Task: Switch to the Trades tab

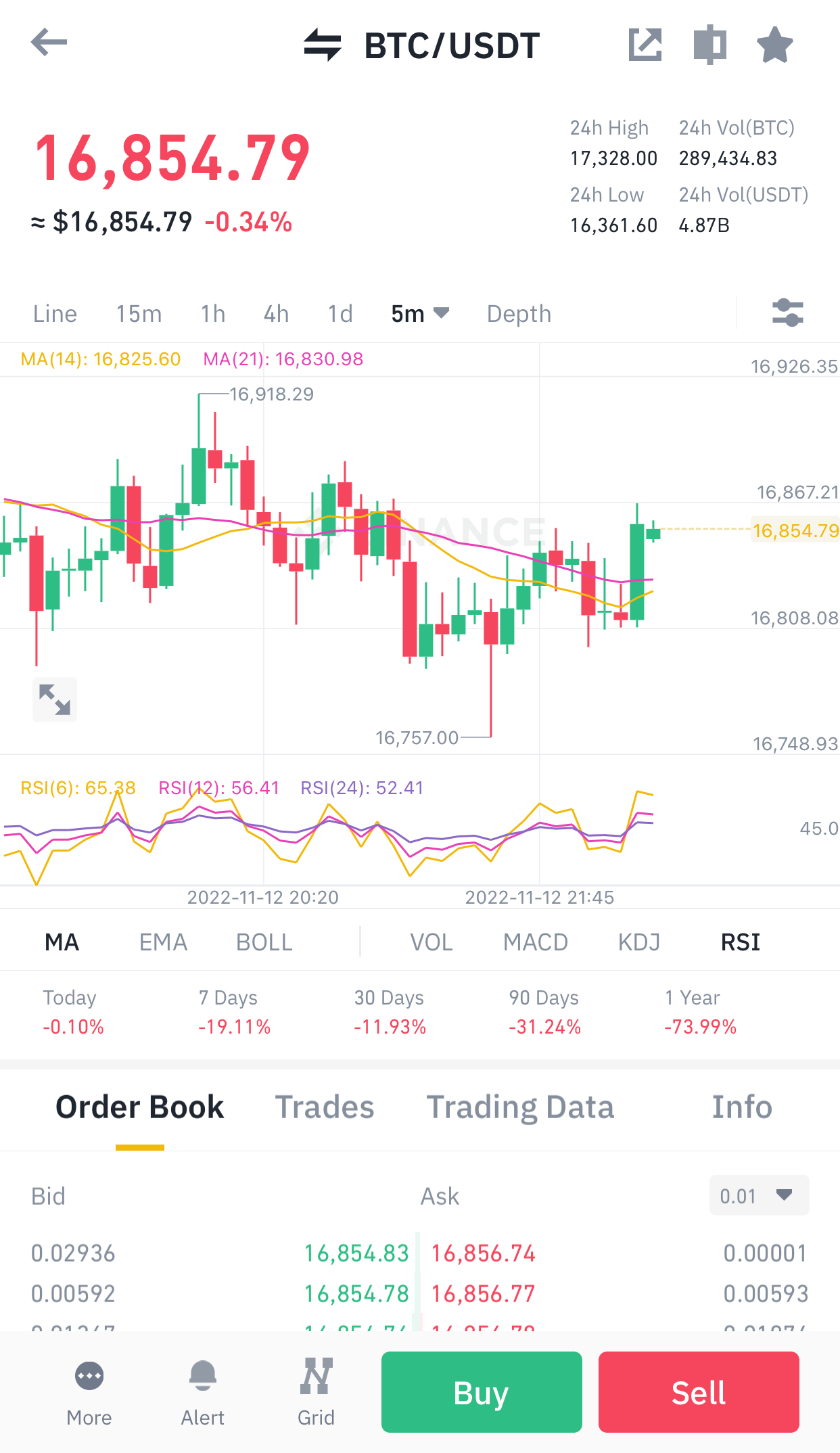Action: coord(325,1107)
